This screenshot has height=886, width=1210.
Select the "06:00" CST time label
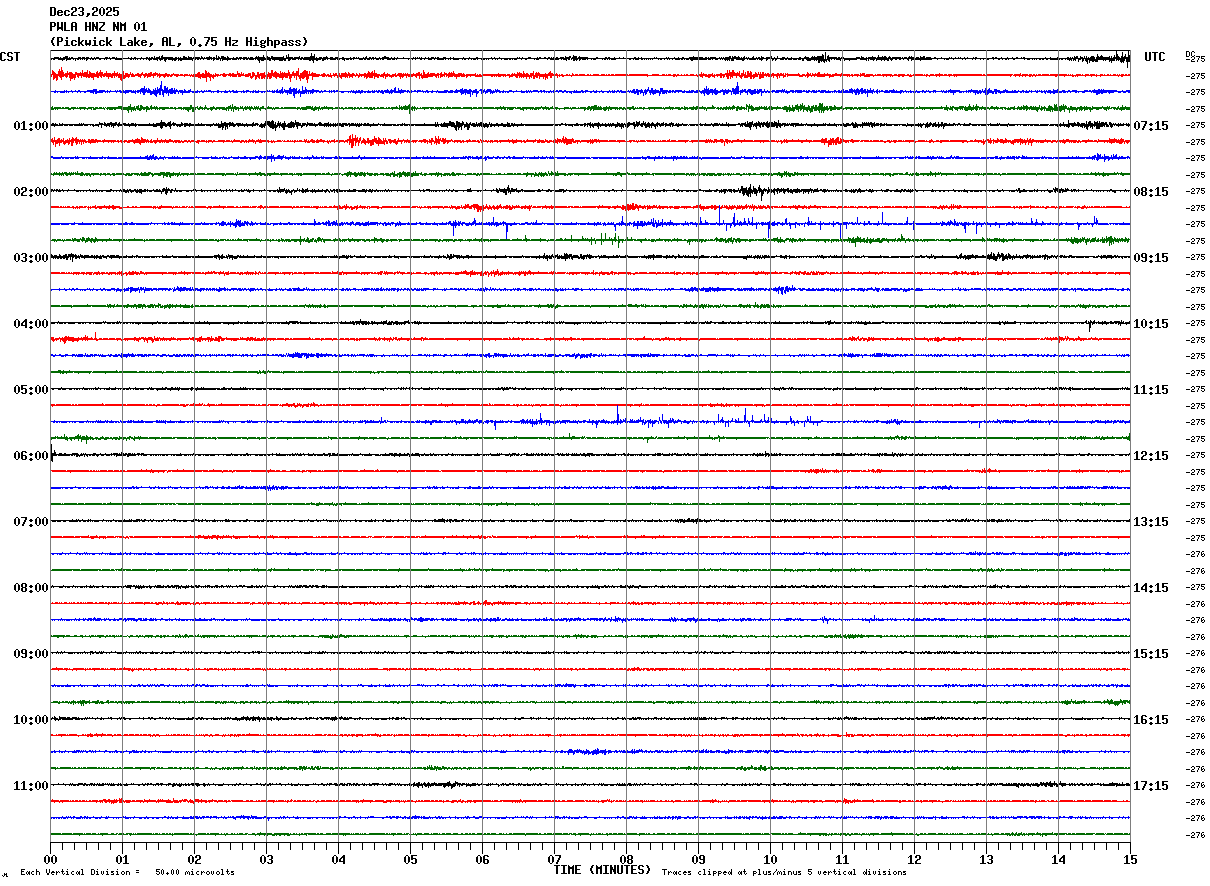coord(31,456)
